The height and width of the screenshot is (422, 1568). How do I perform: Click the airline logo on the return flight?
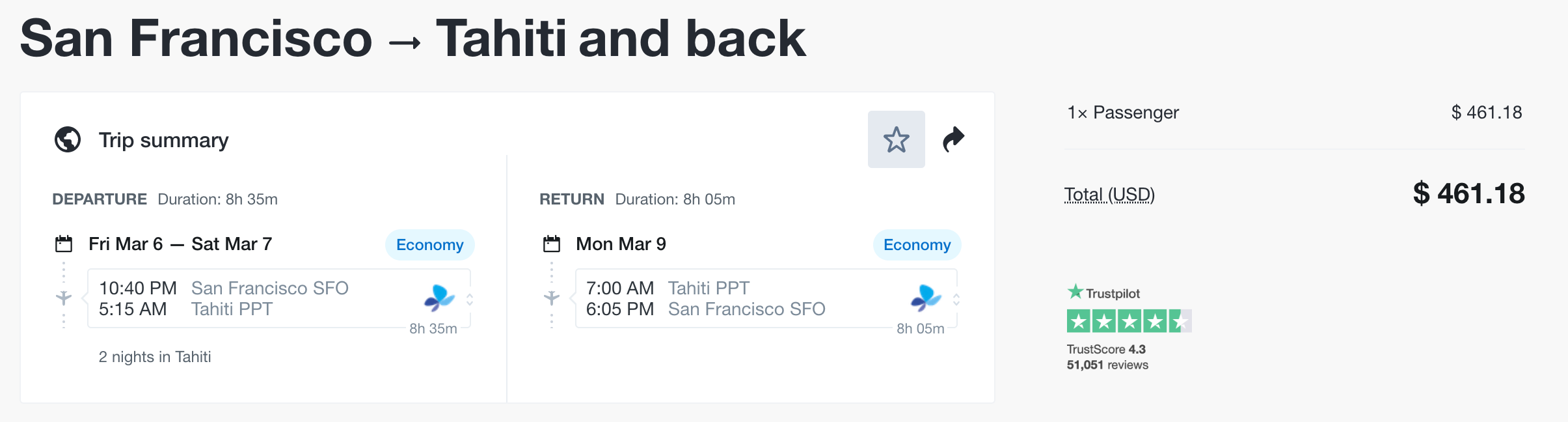pos(926,298)
